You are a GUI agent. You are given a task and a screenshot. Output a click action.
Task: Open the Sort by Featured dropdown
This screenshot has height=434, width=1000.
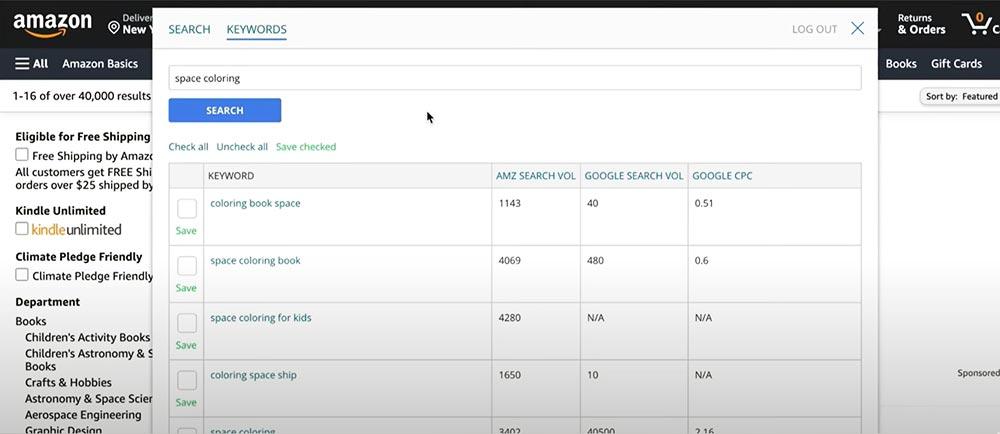pyautogui.click(x=960, y=96)
